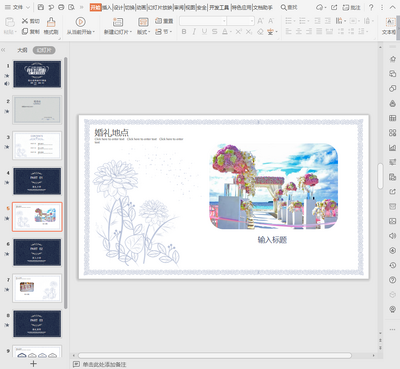This screenshot has width=400, height=369.
Task: Click the Save icon in quick access bar
Action: (41, 7)
